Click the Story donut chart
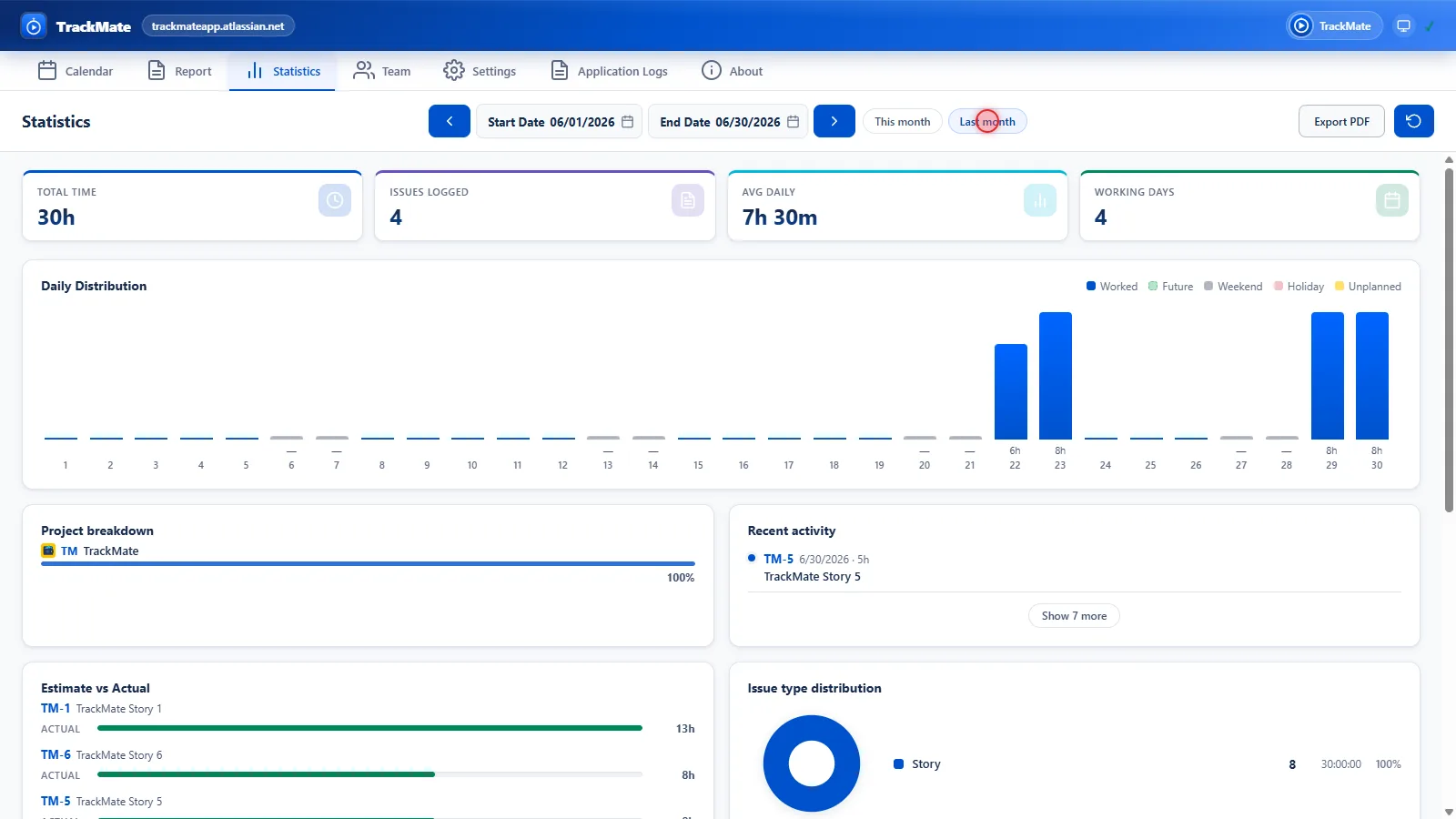Image resolution: width=1456 pixels, height=819 pixels. coord(812,763)
